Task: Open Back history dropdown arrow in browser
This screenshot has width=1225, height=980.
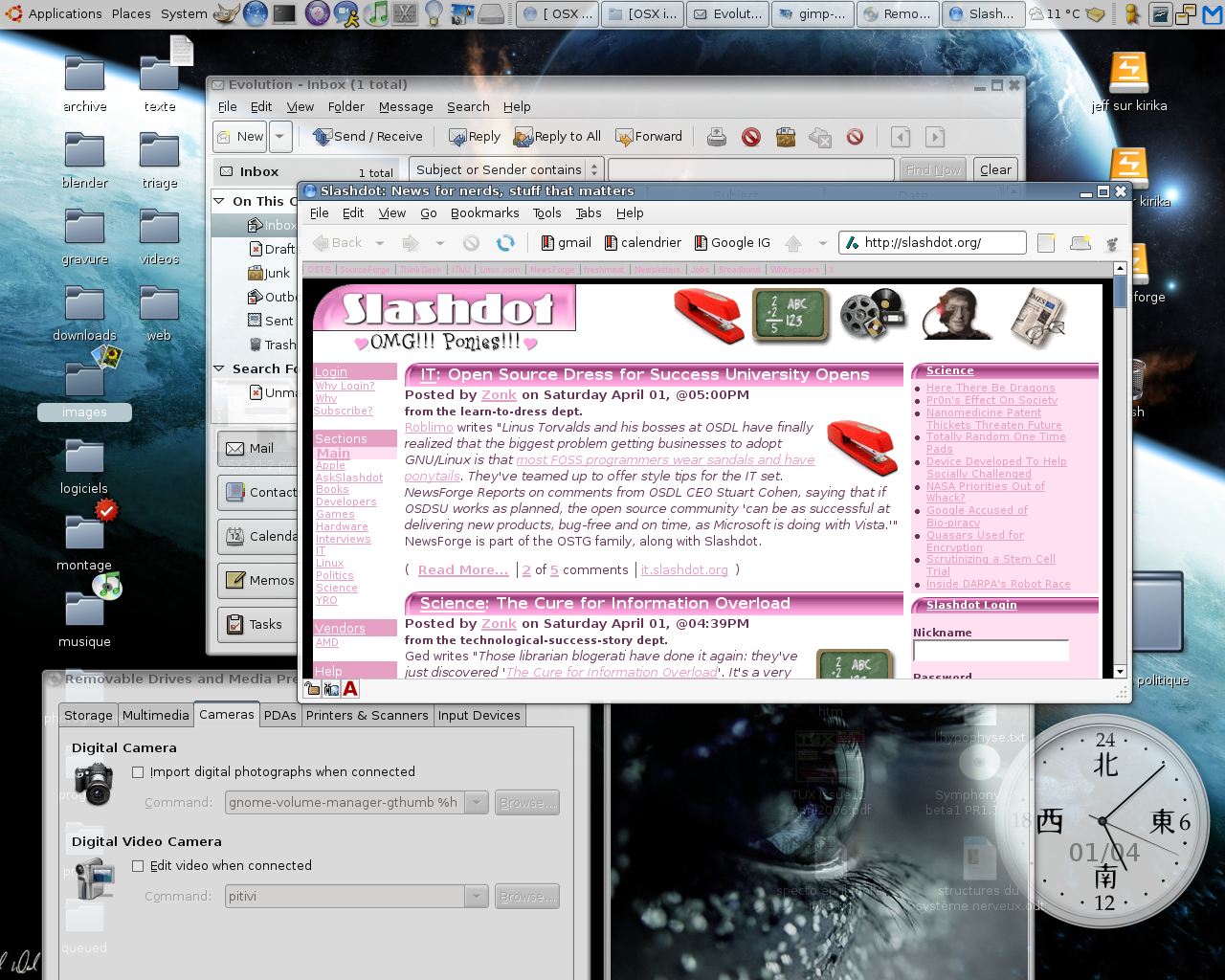Action: click(380, 243)
